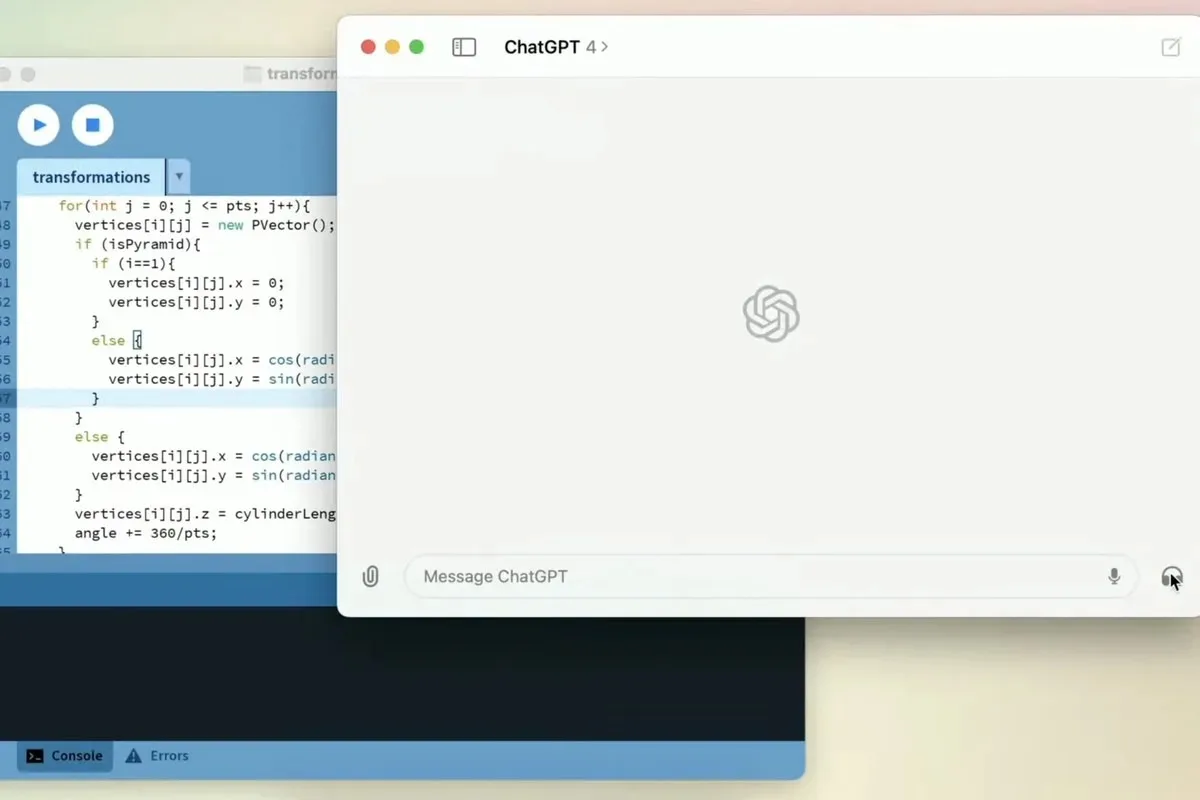
Task: Activate voice dictation with the microphone icon
Action: [x=1113, y=576]
